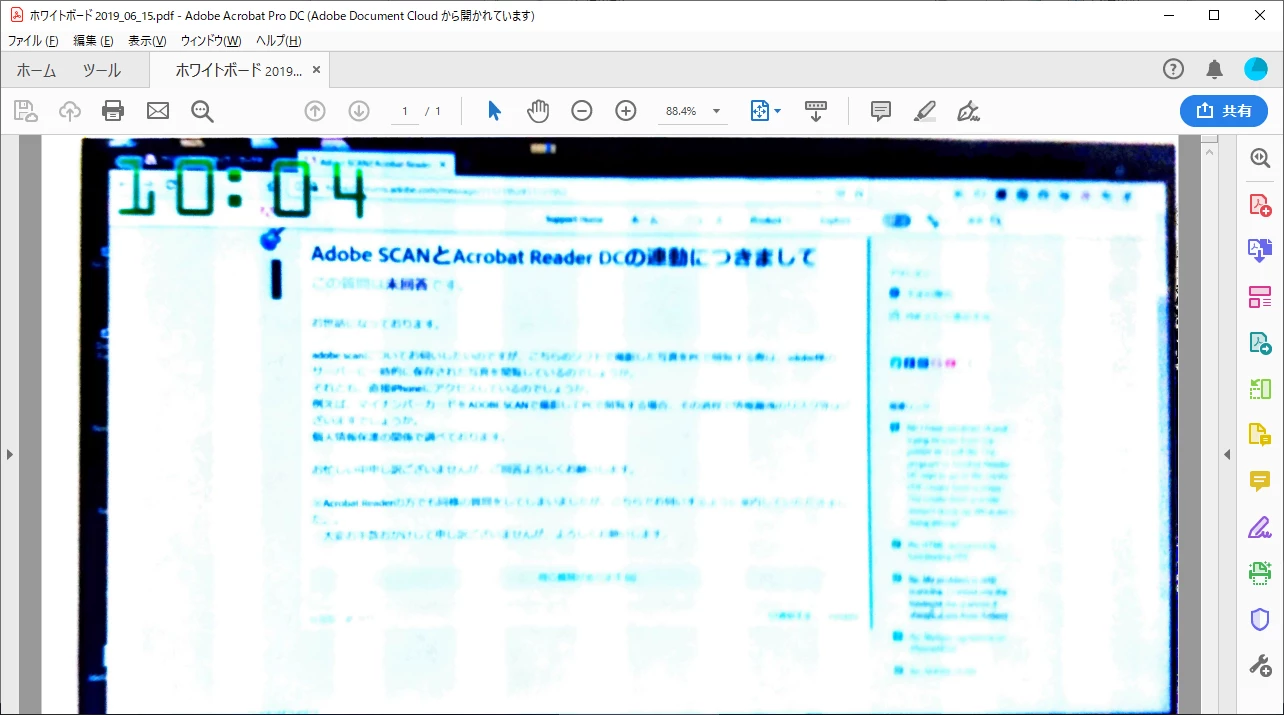Select the ホワイトボード 2019 document tab
This screenshot has width=1284, height=715.
click(x=238, y=70)
